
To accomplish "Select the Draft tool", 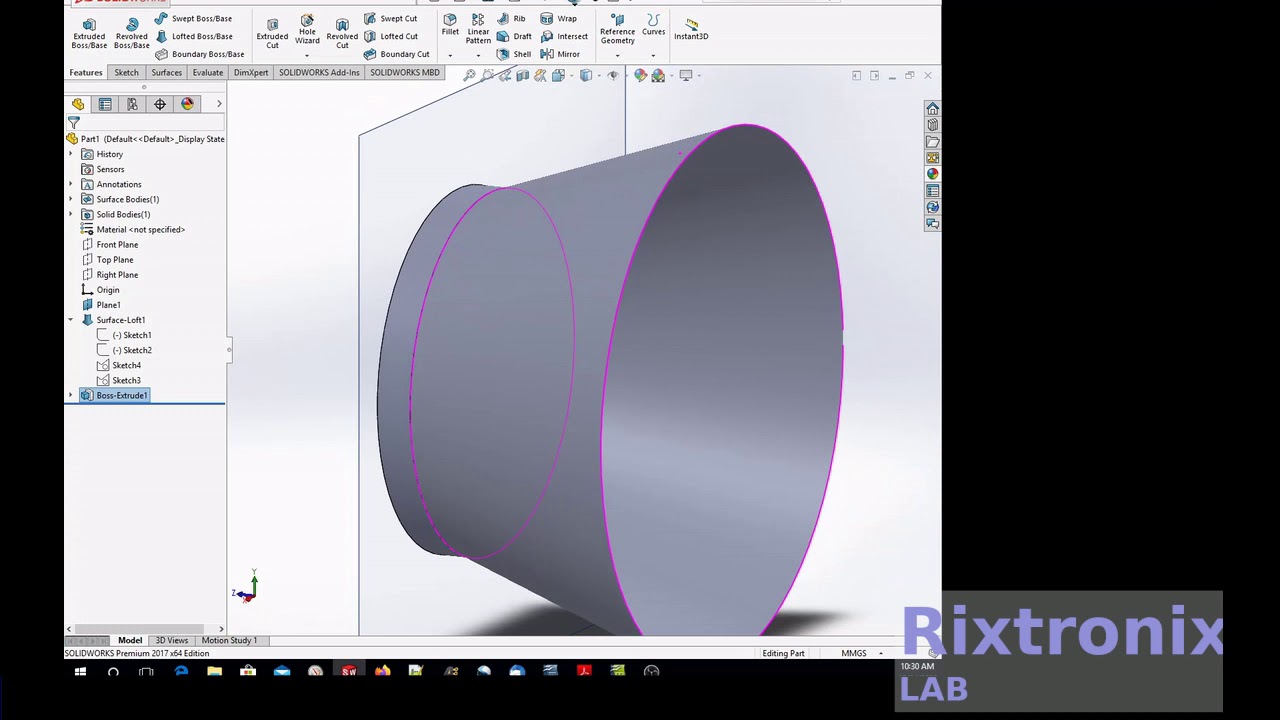I will [x=514, y=36].
